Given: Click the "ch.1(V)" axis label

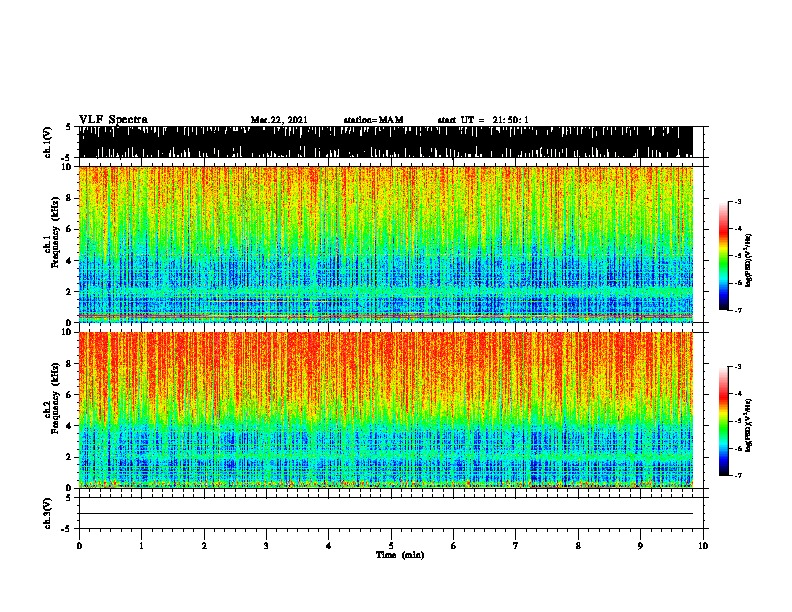Looking at the screenshot, I should 48,142.
